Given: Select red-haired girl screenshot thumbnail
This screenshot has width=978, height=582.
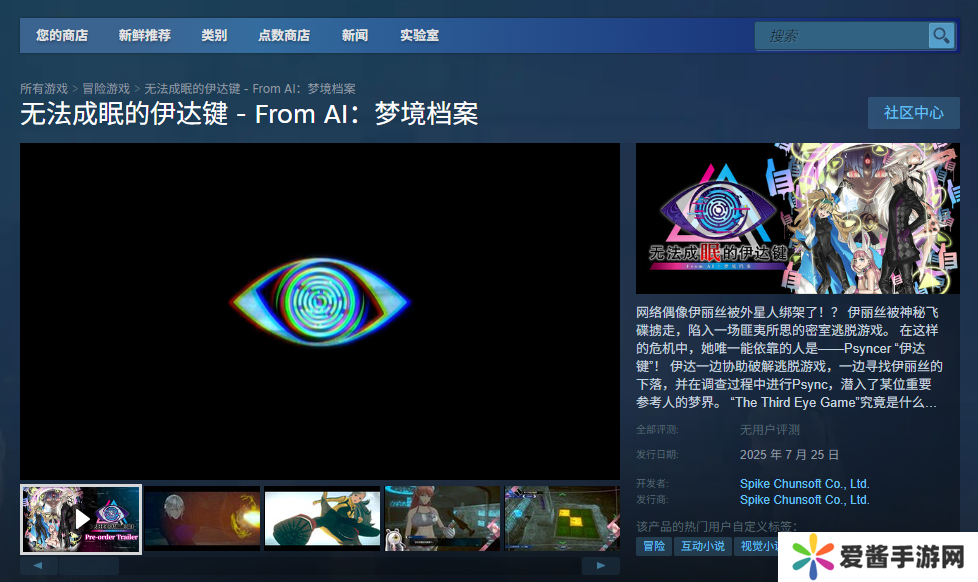Looking at the screenshot, I should click(x=442, y=519).
